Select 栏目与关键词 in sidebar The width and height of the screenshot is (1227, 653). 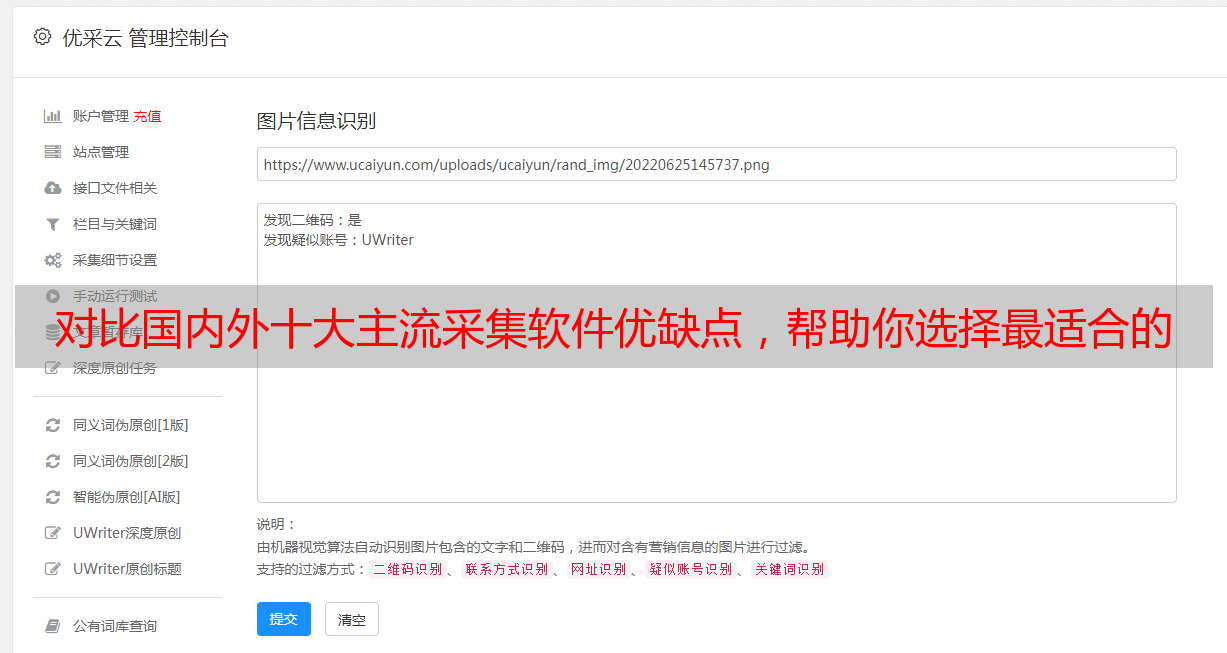click(x=115, y=224)
